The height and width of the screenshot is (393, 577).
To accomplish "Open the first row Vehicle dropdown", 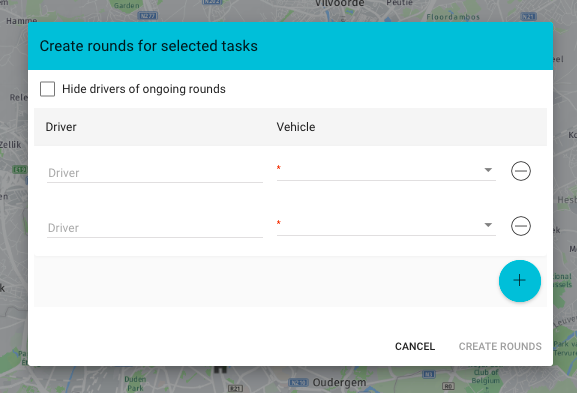I will tap(386, 171).
